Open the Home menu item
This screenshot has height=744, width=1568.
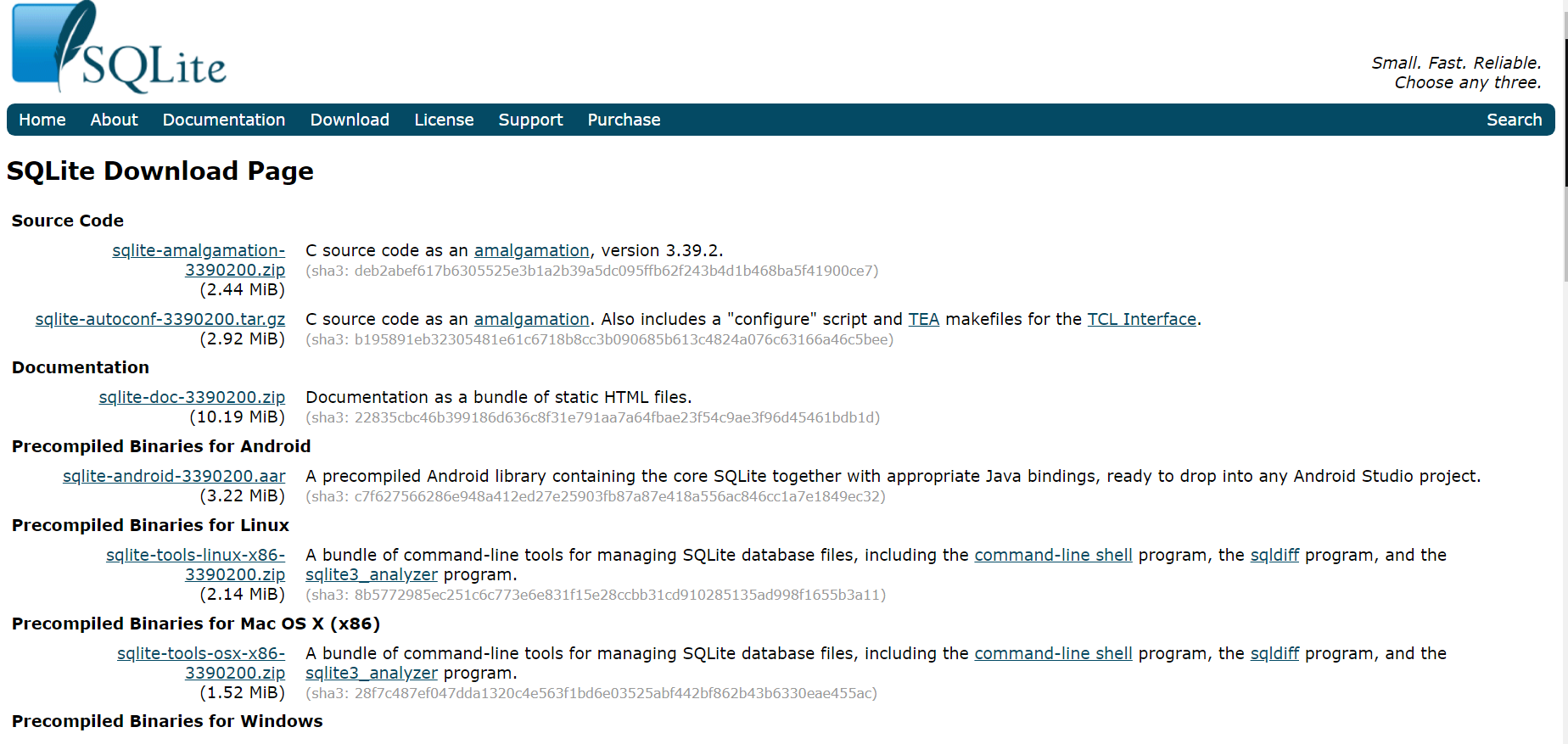point(42,120)
